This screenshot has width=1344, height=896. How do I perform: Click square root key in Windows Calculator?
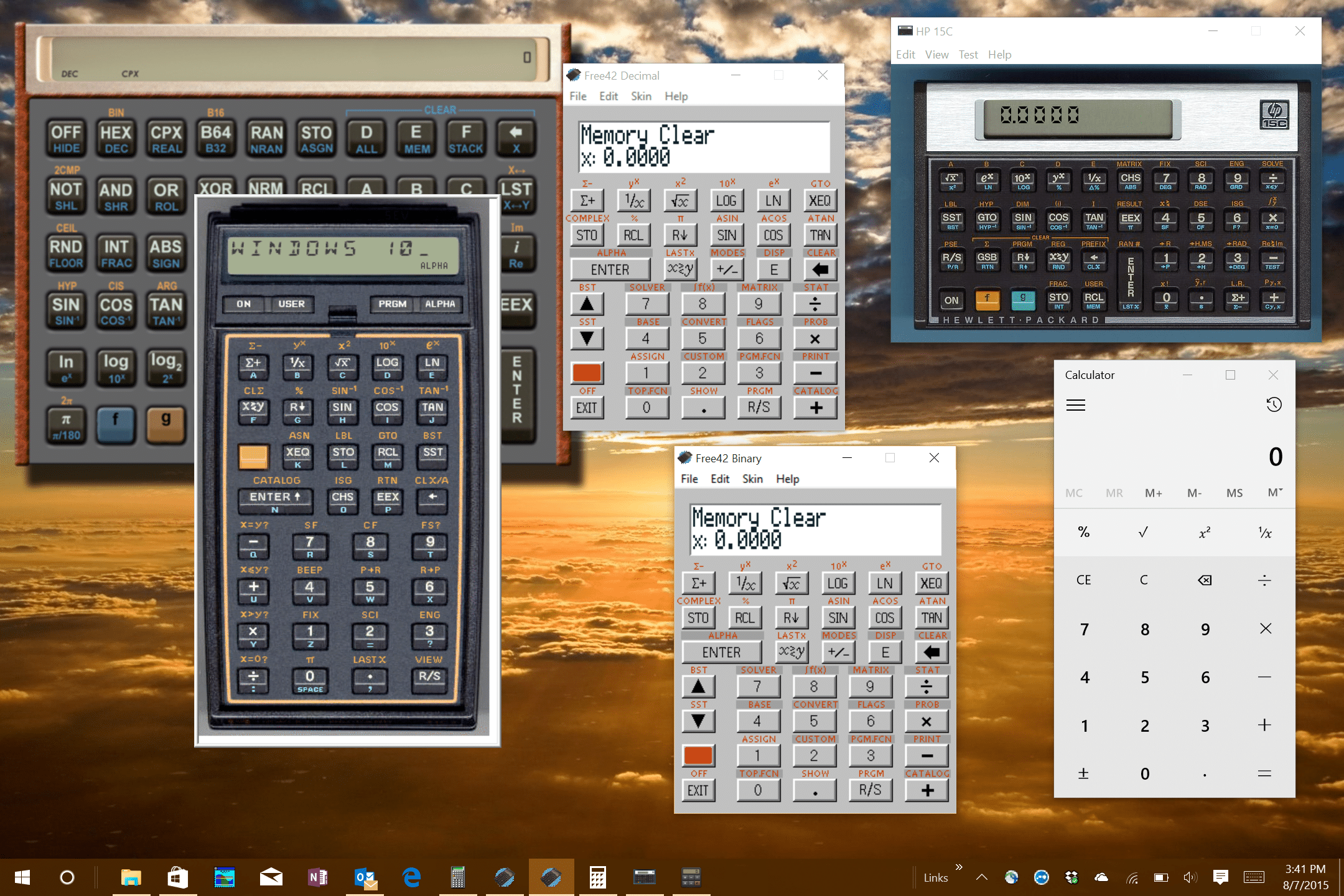tap(1143, 532)
